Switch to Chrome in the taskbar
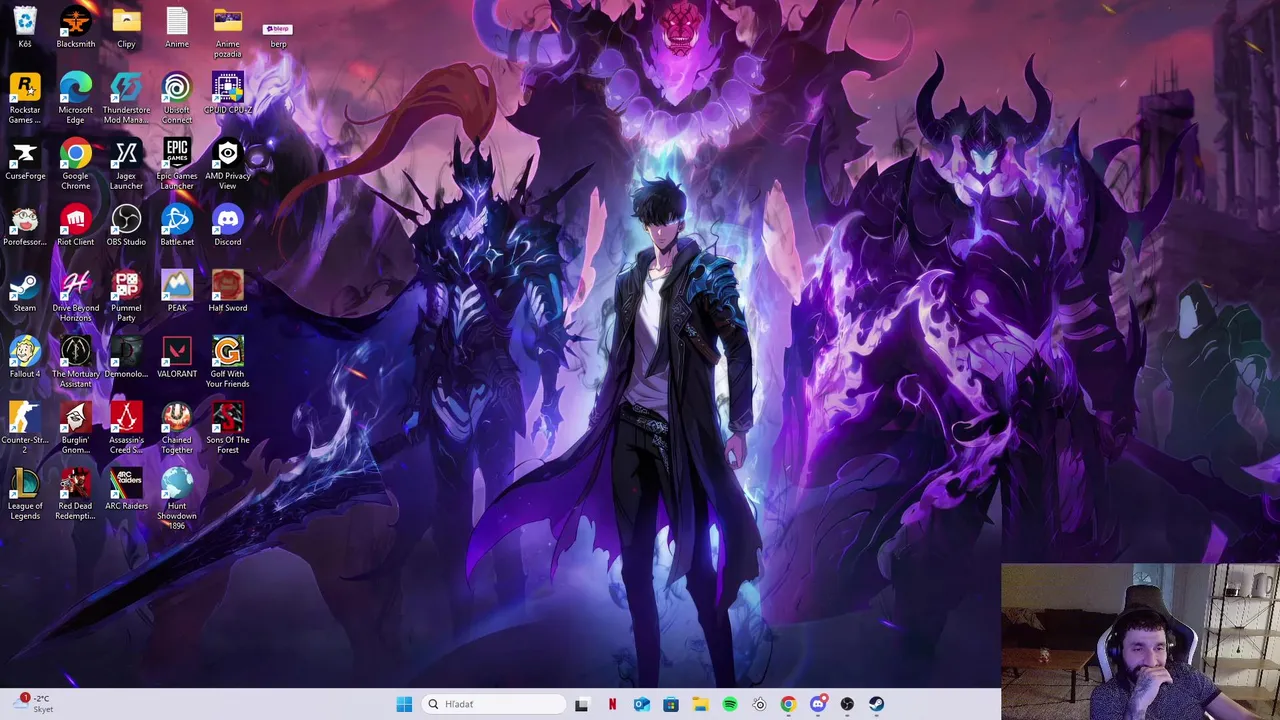This screenshot has height=720, width=1280. pos(789,704)
